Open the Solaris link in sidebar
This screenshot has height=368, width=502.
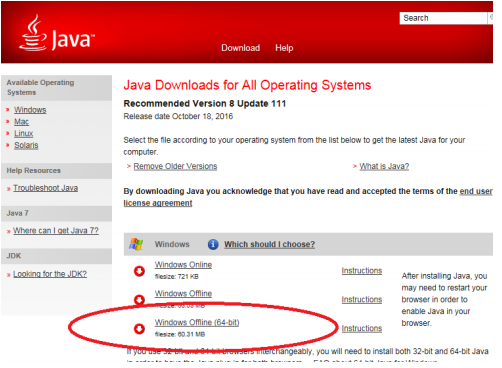26,145
